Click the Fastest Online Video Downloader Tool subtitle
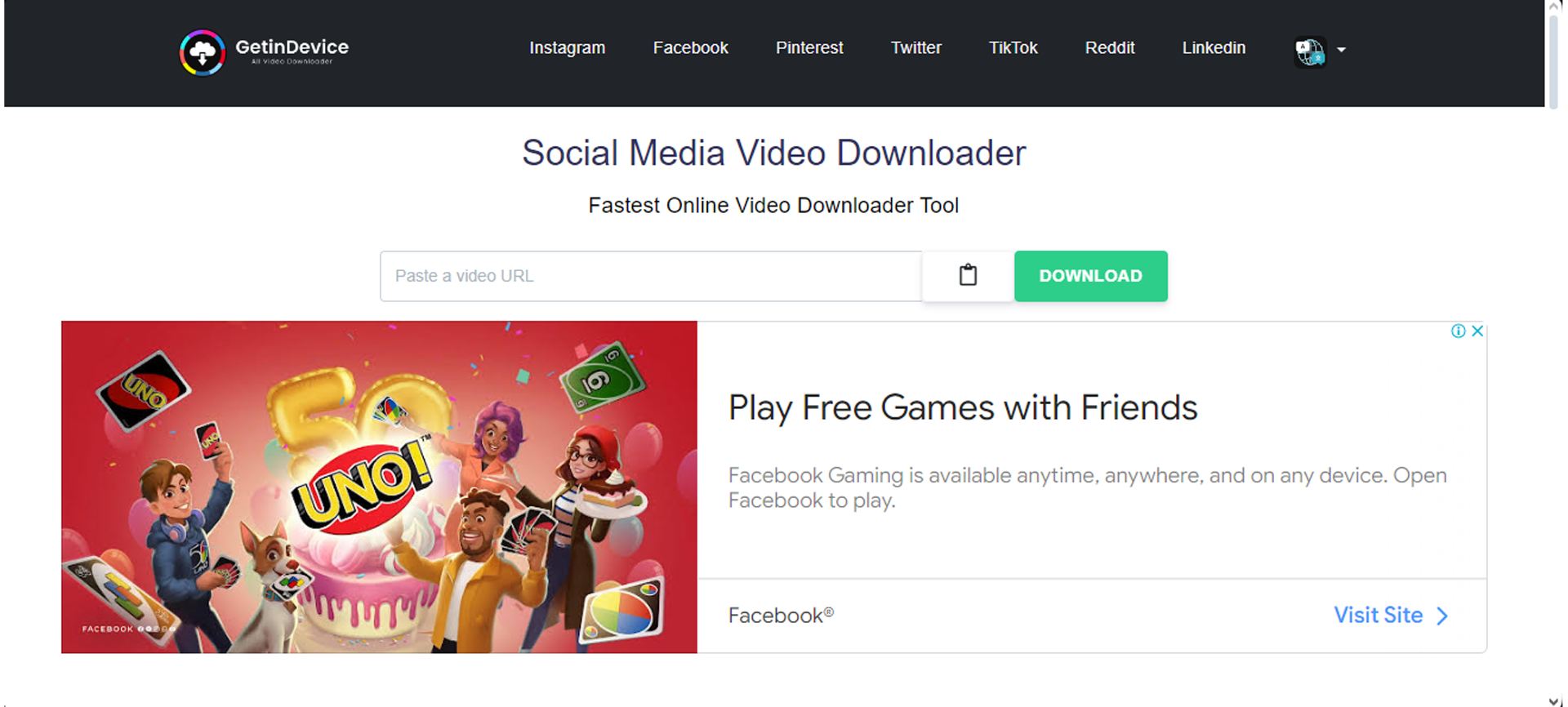The image size is (1568, 707). pos(773,206)
